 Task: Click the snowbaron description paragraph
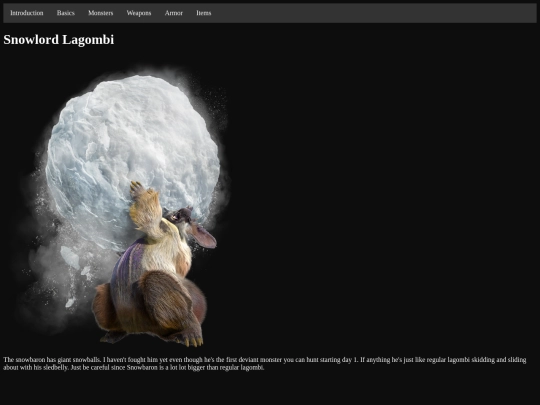[x=264, y=363]
